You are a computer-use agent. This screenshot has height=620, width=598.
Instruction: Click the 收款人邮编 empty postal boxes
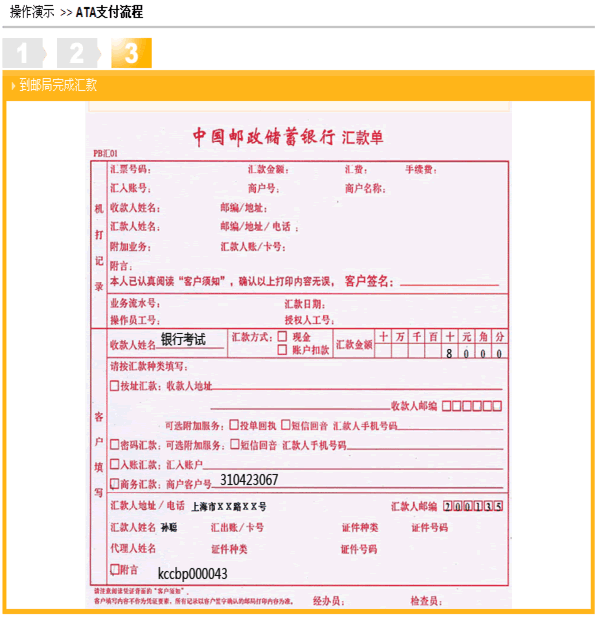(x=472, y=406)
